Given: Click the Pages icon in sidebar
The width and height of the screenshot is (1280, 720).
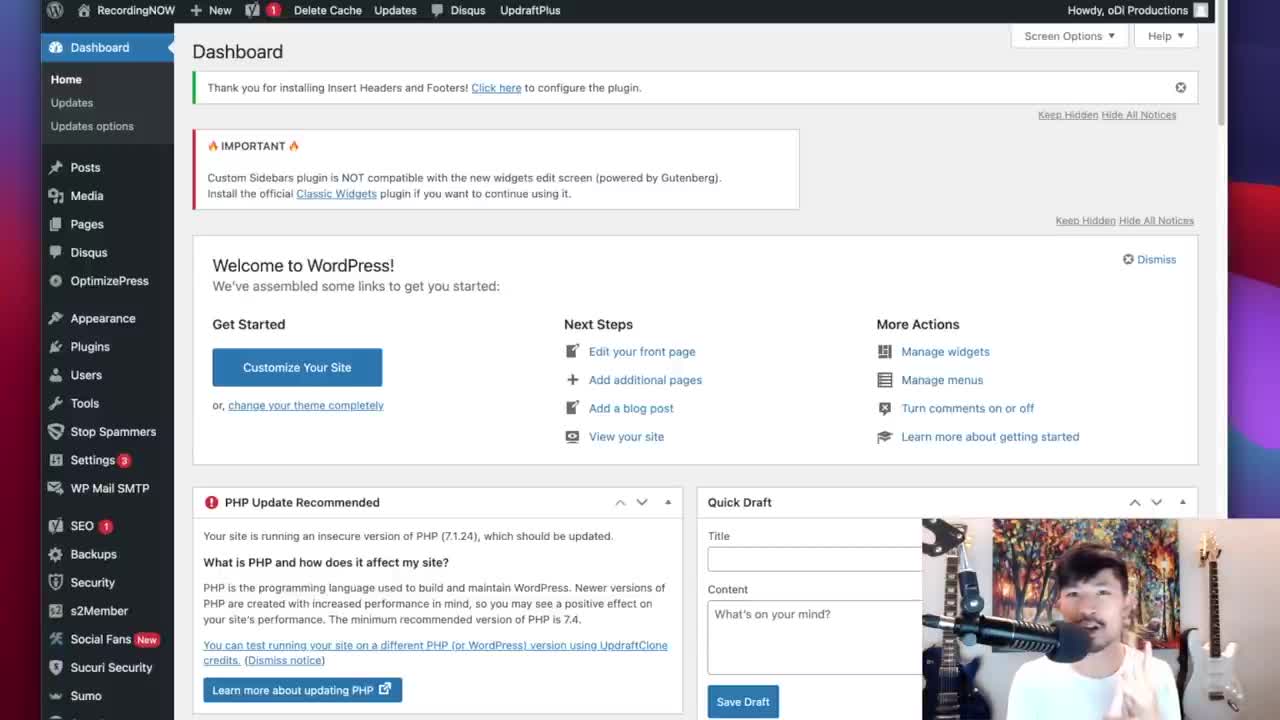Looking at the screenshot, I should pyautogui.click(x=56, y=224).
